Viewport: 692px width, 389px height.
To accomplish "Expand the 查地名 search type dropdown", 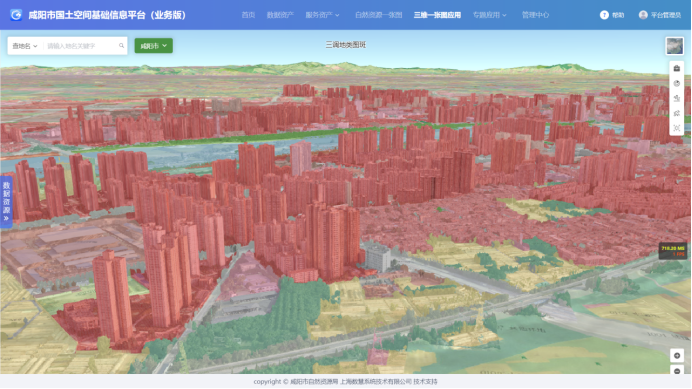I will [x=25, y=46].
